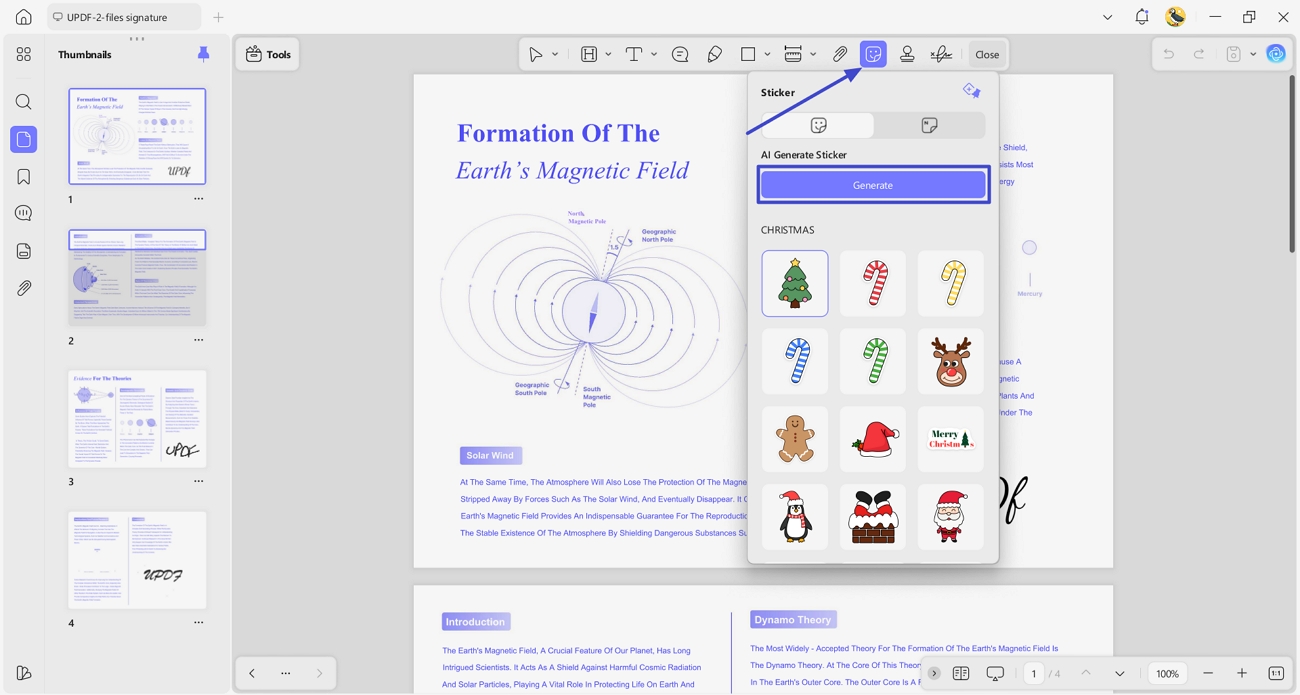Expand the text tool dropdown
Viewport: 1300px width, 695px height.
pyautogui.click(x=654, y=54)
